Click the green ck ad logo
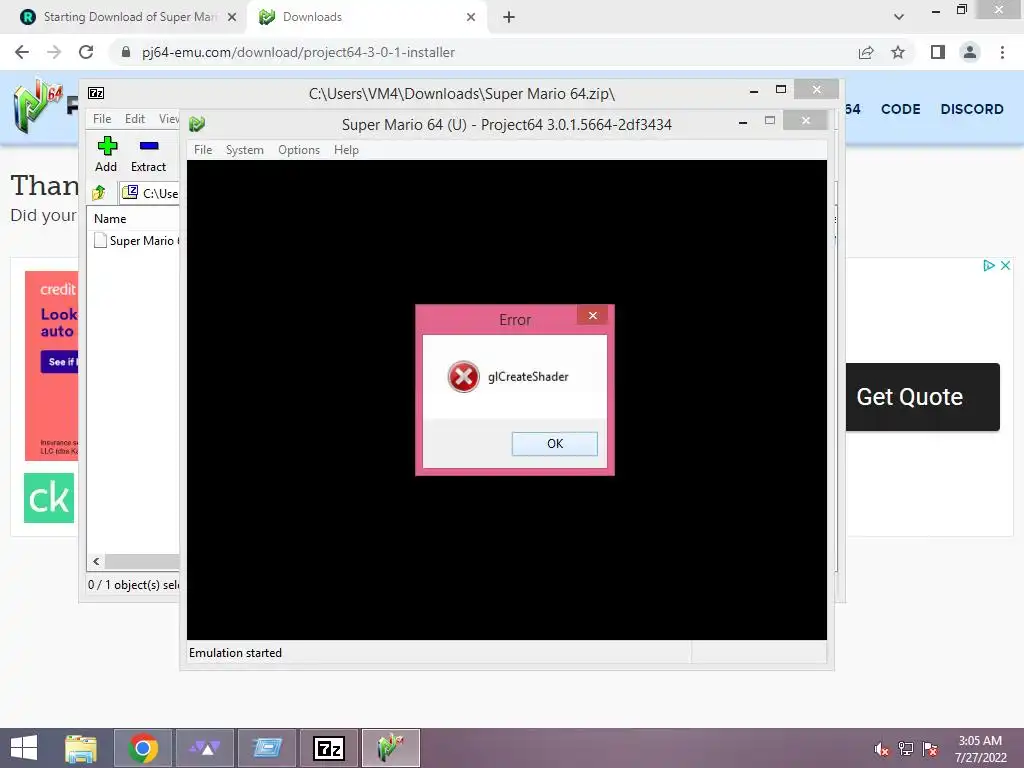 pyautogui.click(x=49, y=498)
